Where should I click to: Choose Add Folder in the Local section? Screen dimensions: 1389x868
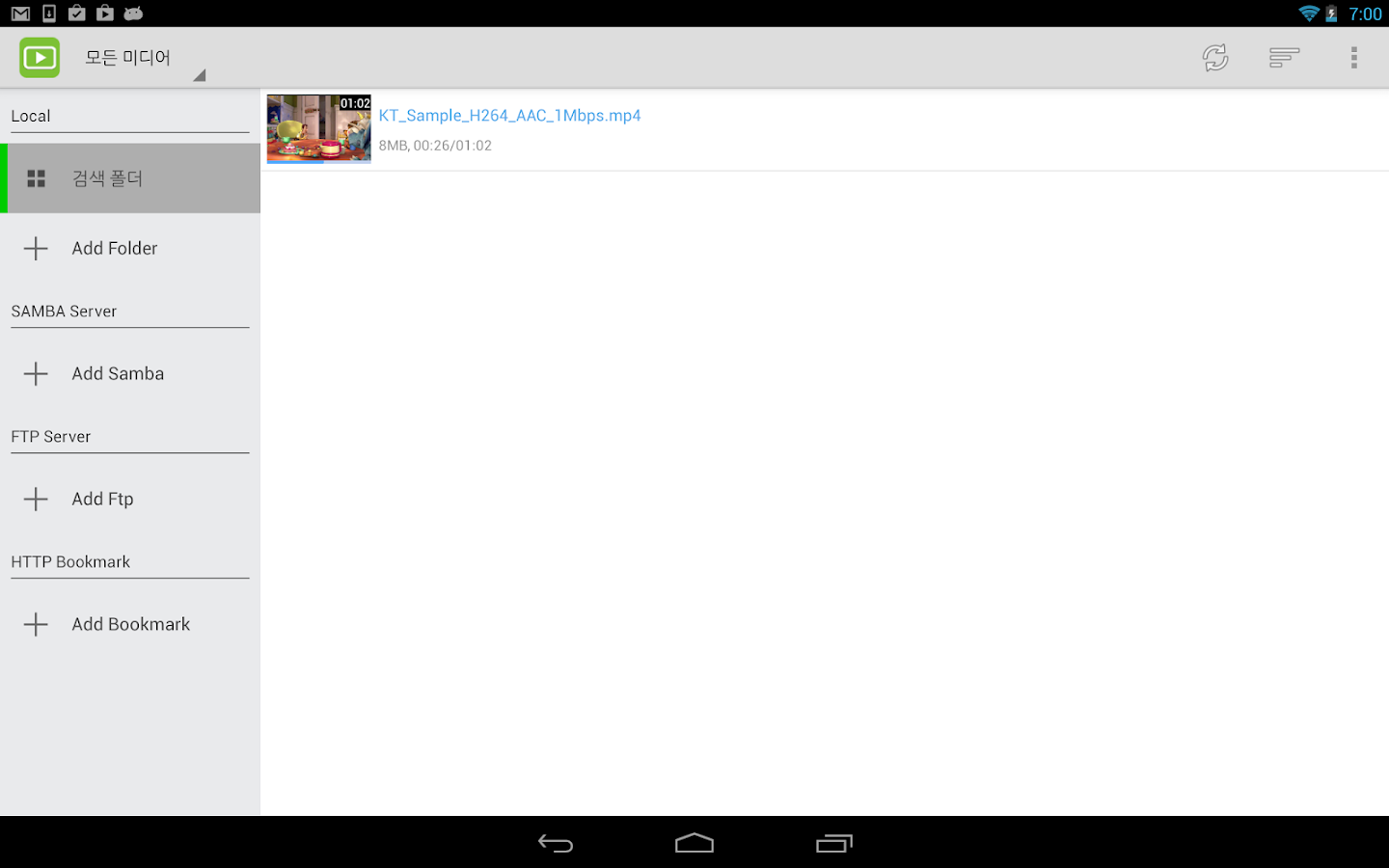pos(130,248)
